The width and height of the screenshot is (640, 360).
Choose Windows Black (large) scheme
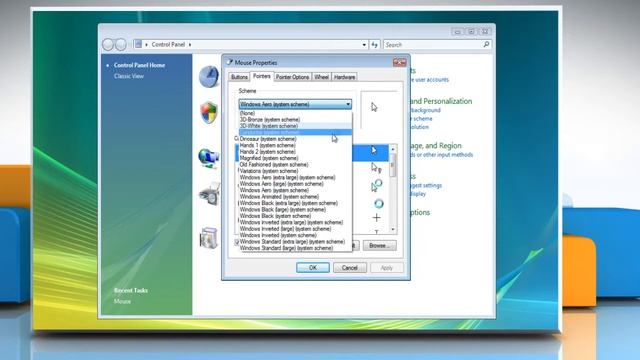click(295, 209)
